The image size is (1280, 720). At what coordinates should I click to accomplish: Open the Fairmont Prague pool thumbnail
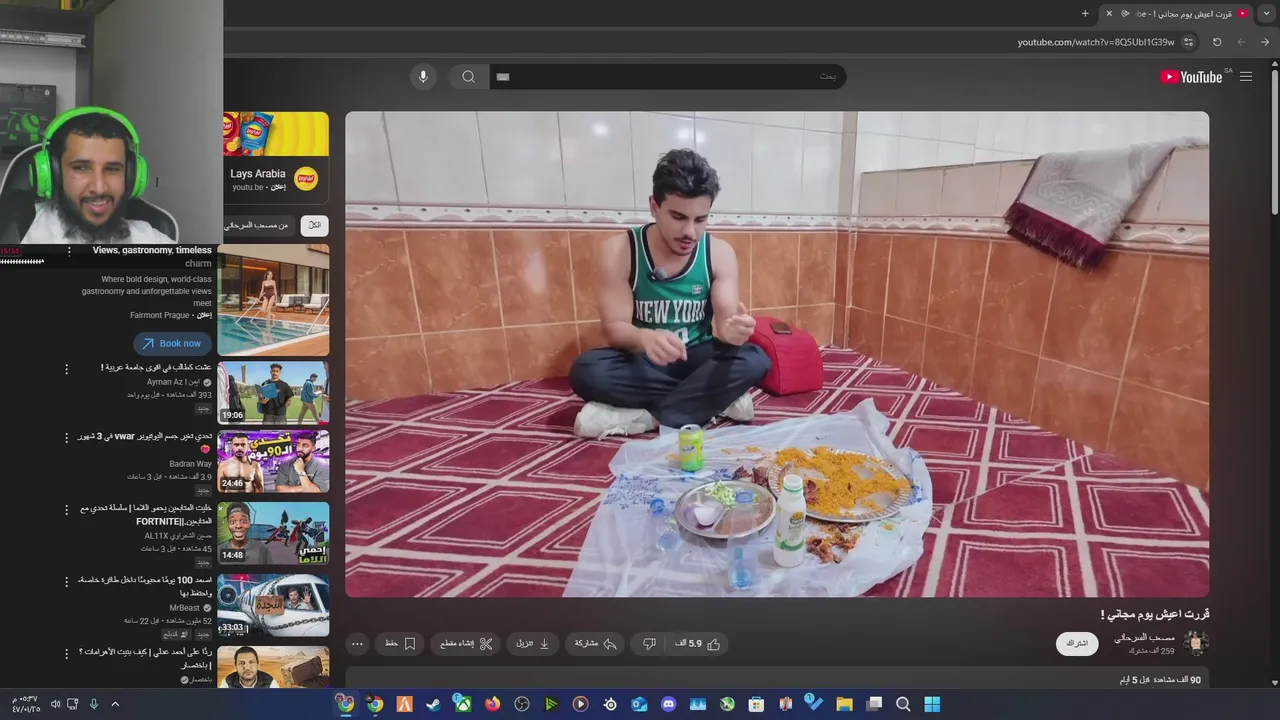[273, 300]
